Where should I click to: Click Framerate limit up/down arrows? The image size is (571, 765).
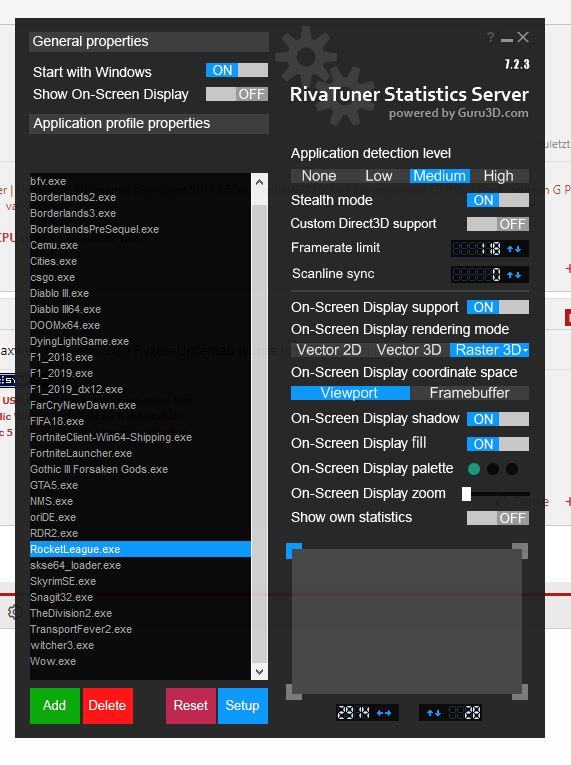514,249
